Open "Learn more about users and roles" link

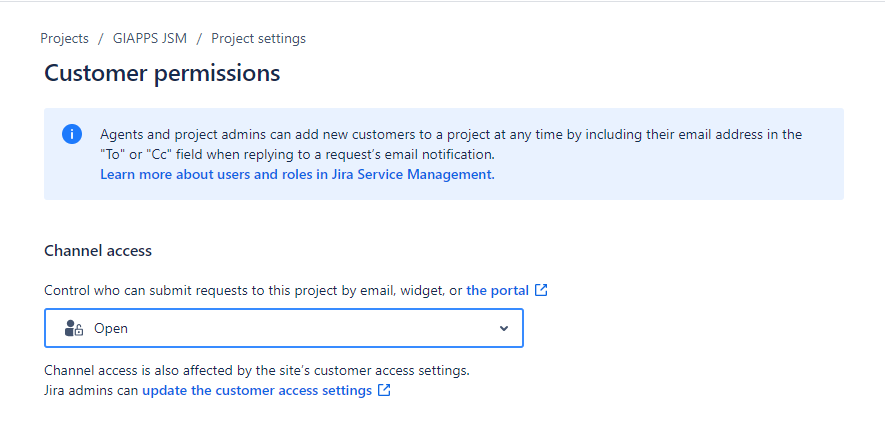tap(297, 174)
